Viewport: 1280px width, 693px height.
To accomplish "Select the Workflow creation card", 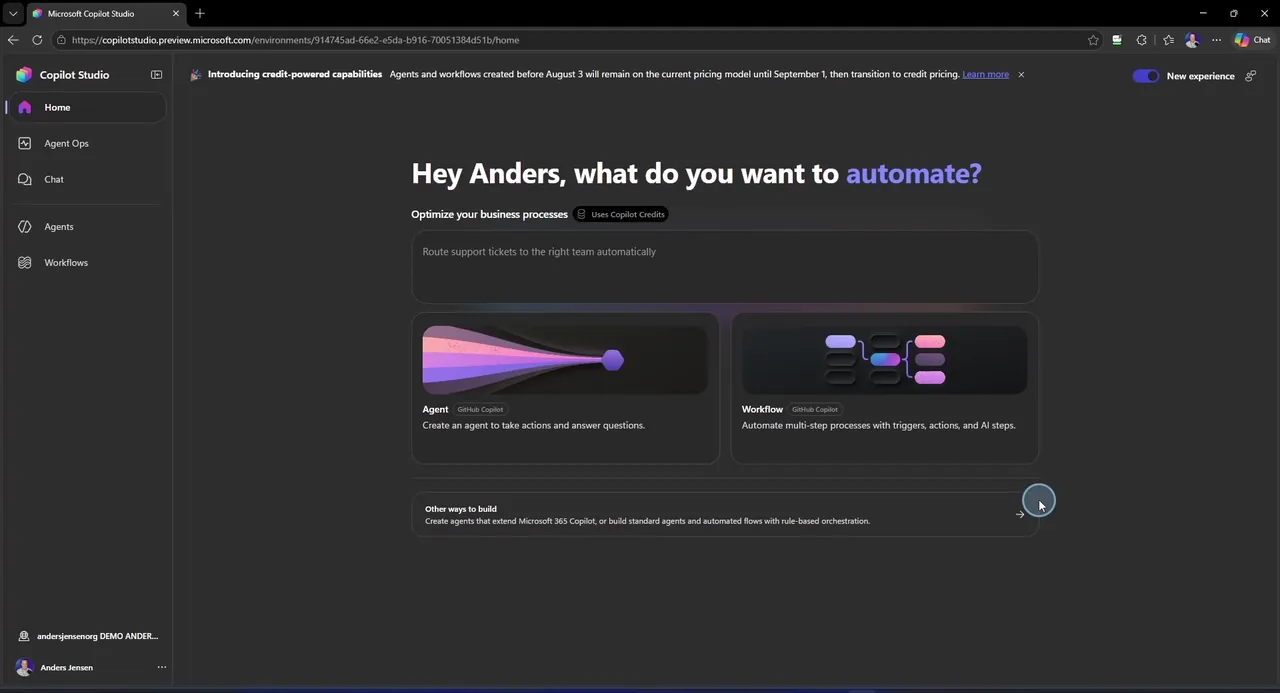I will tap(885, 388).
